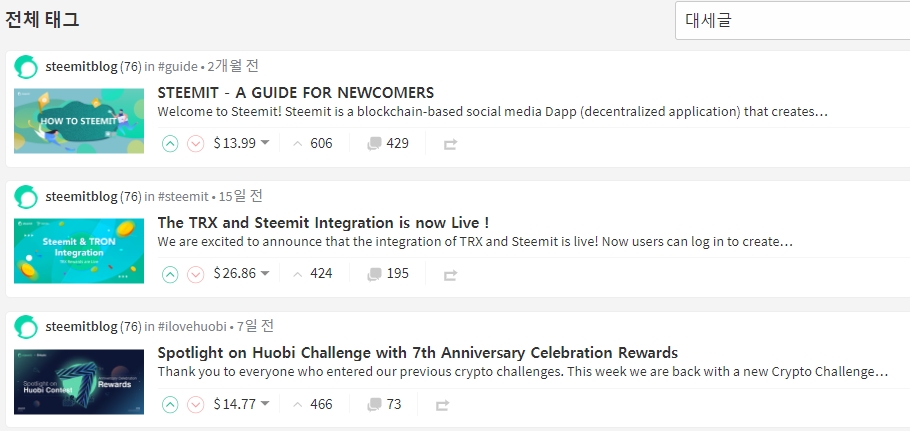910x431 pixels.
Task: Open the Steemit & TRON Integration thumbnail
Action: [78, 251]
